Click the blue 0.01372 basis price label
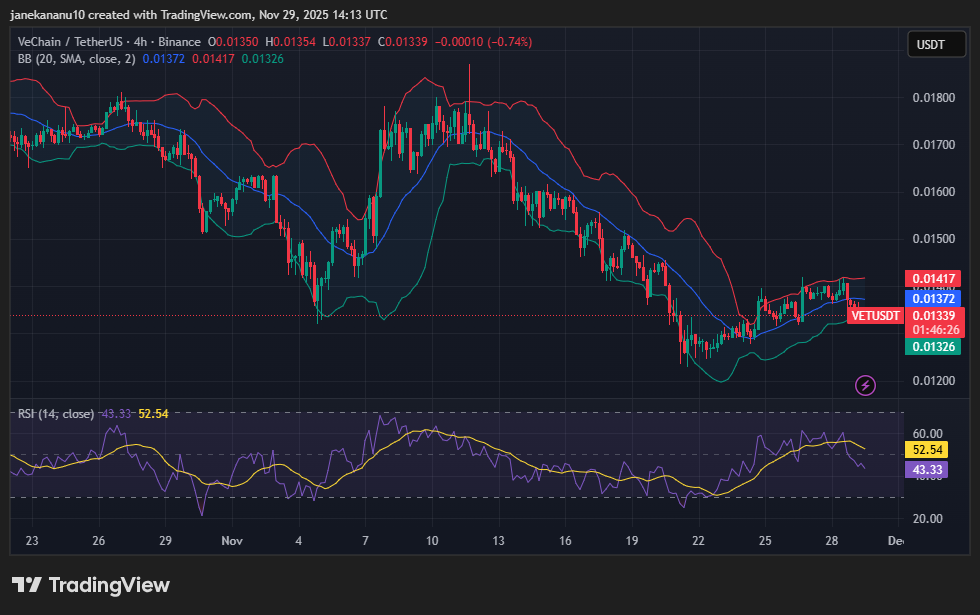This screenshot has height=615, width=980. (x=932, y=298)
